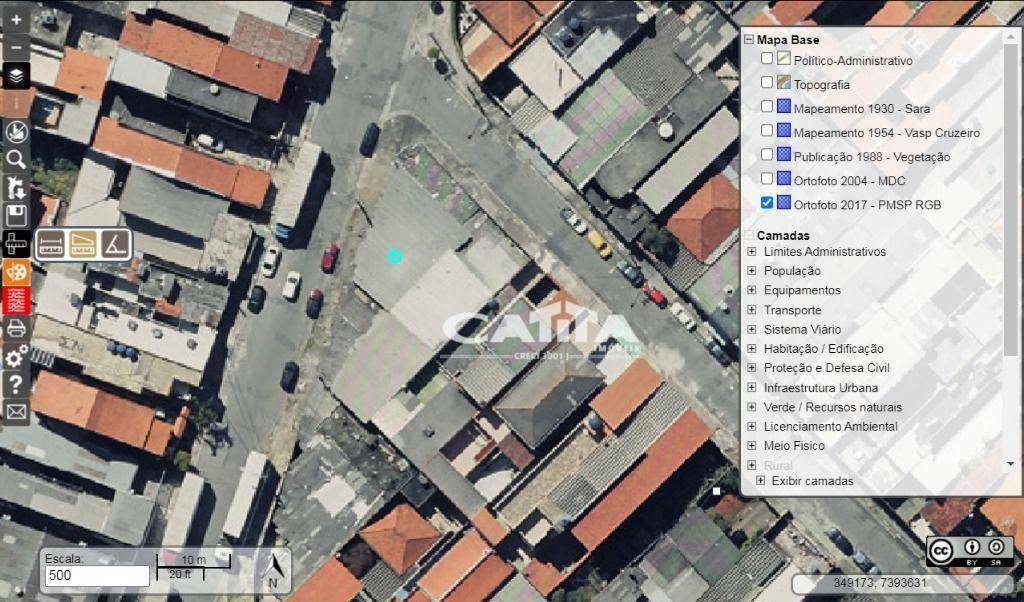Click the Rural layer group label
Screen dimensions: 1024x602
778,465
